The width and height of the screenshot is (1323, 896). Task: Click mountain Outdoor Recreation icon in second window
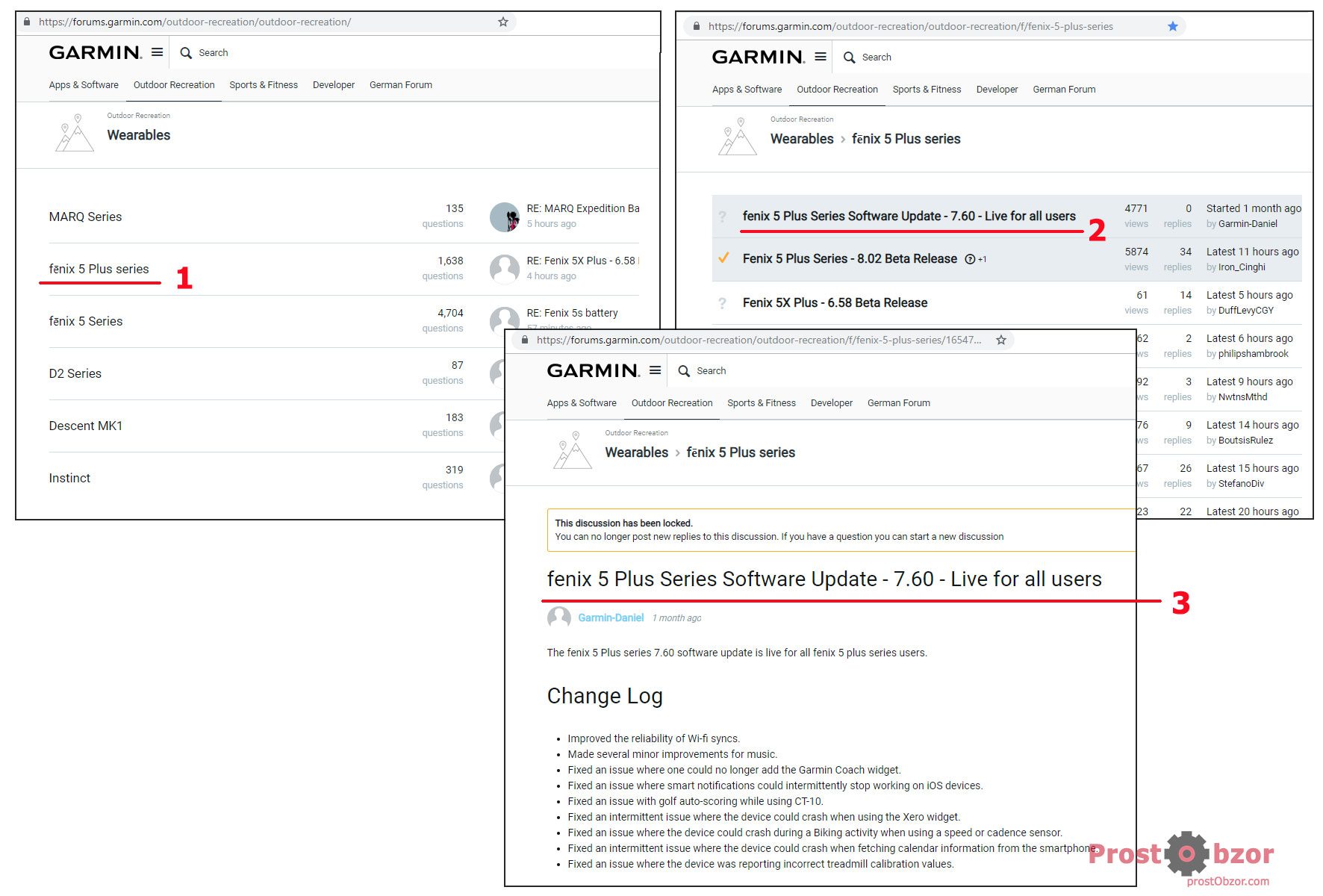(x=737, y=137)
